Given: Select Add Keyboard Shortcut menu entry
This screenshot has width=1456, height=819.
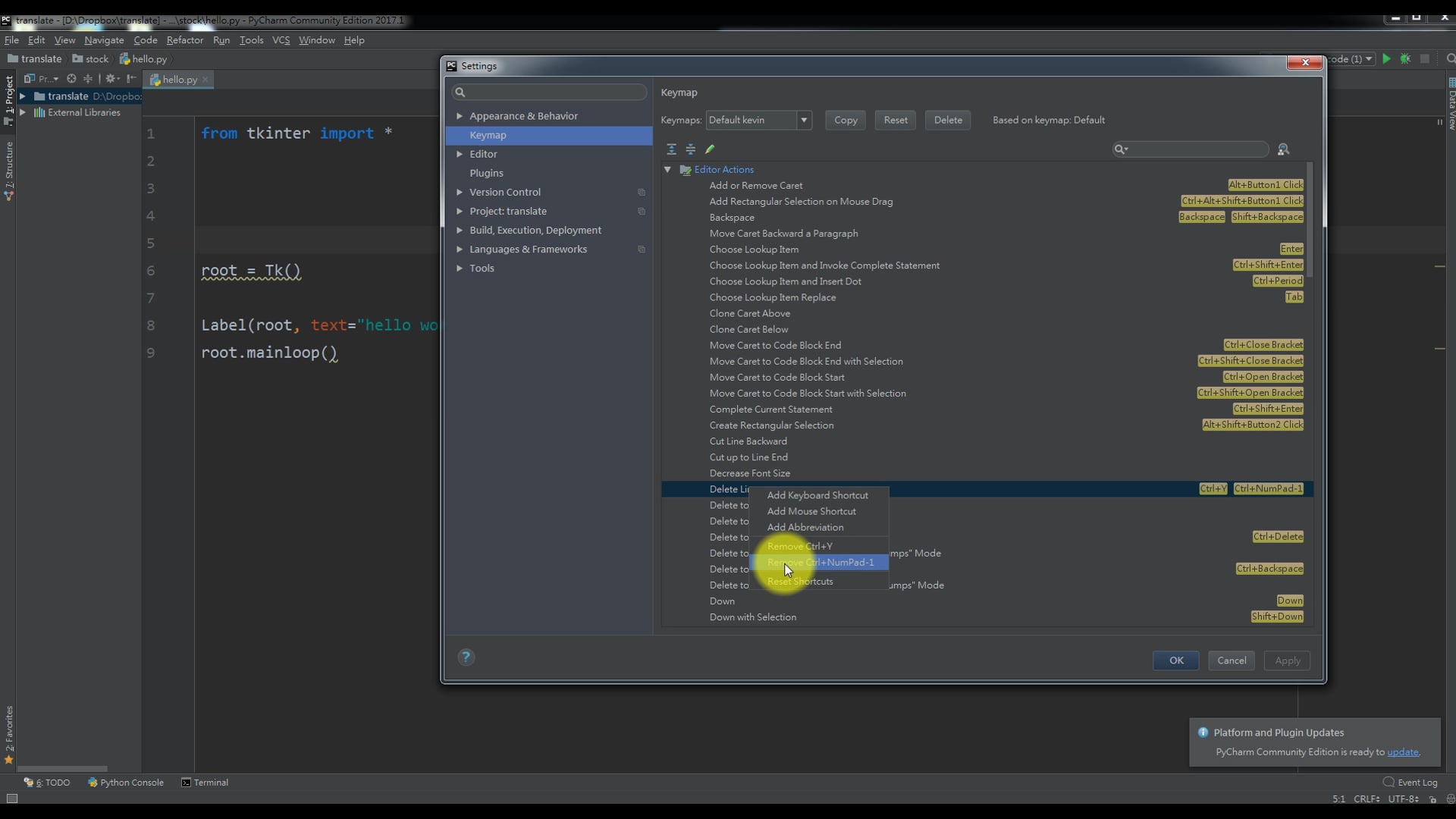Looking at the screenshot, I should (817, 495).
